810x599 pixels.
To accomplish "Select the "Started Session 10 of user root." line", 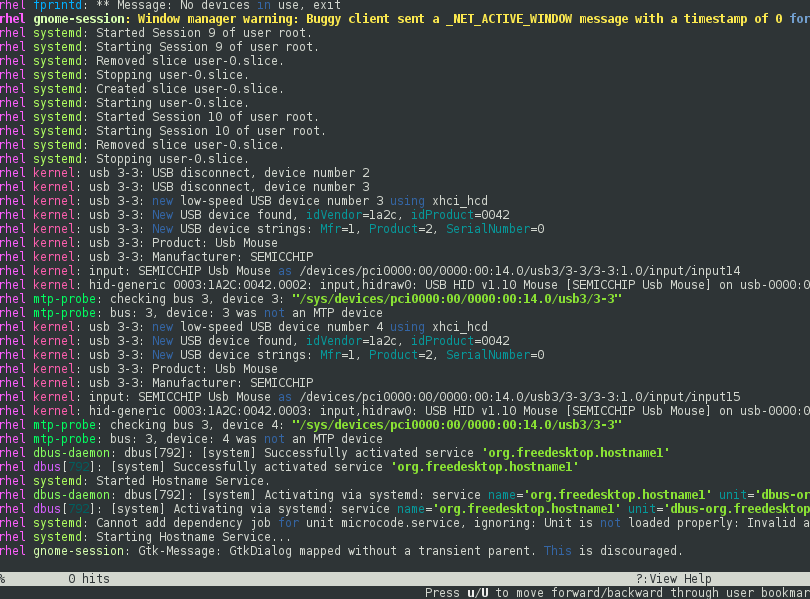I will pyautogui.click(x=160, y=117).
